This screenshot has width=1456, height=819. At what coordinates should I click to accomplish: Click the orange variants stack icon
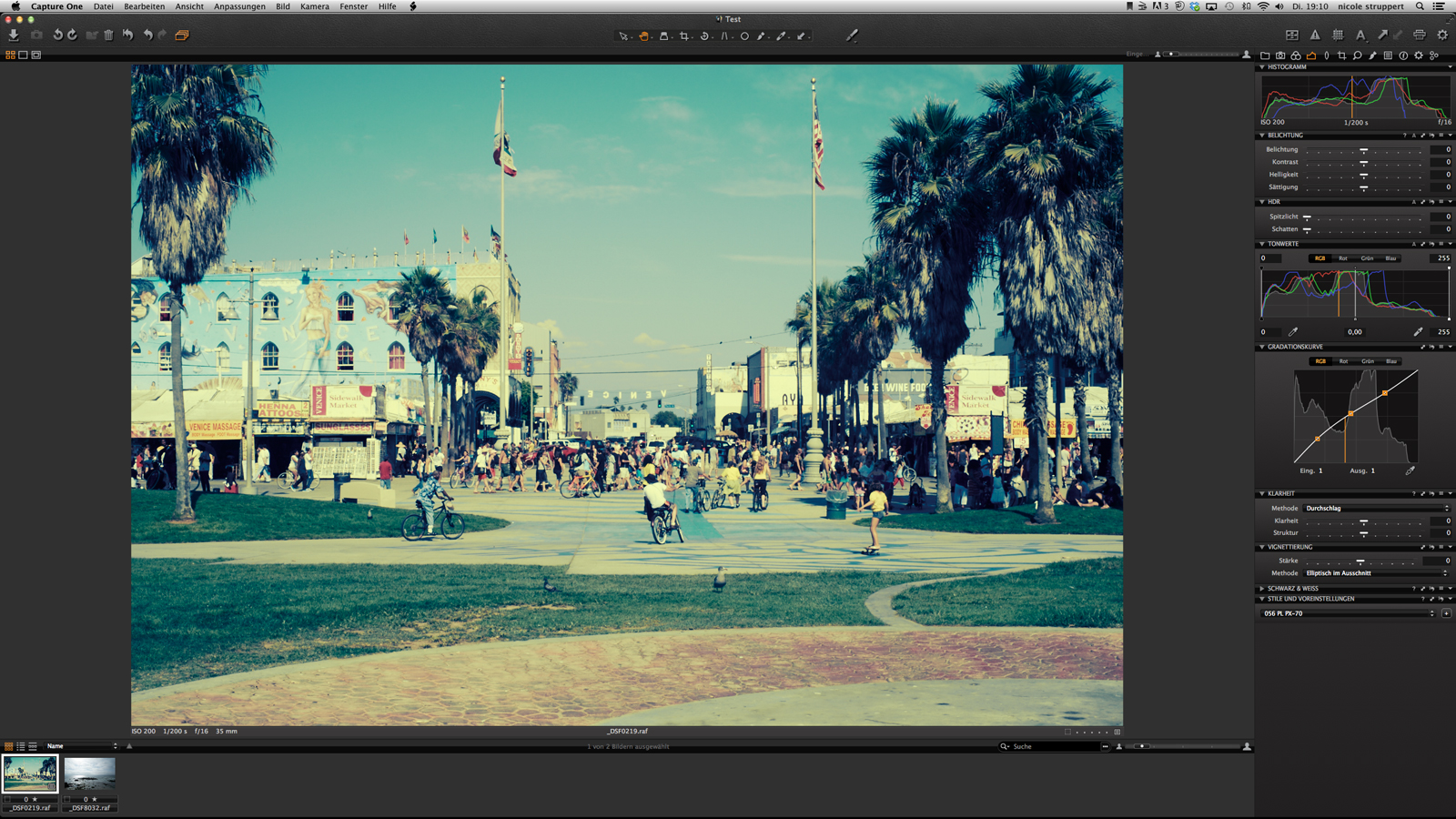point(181,35)
